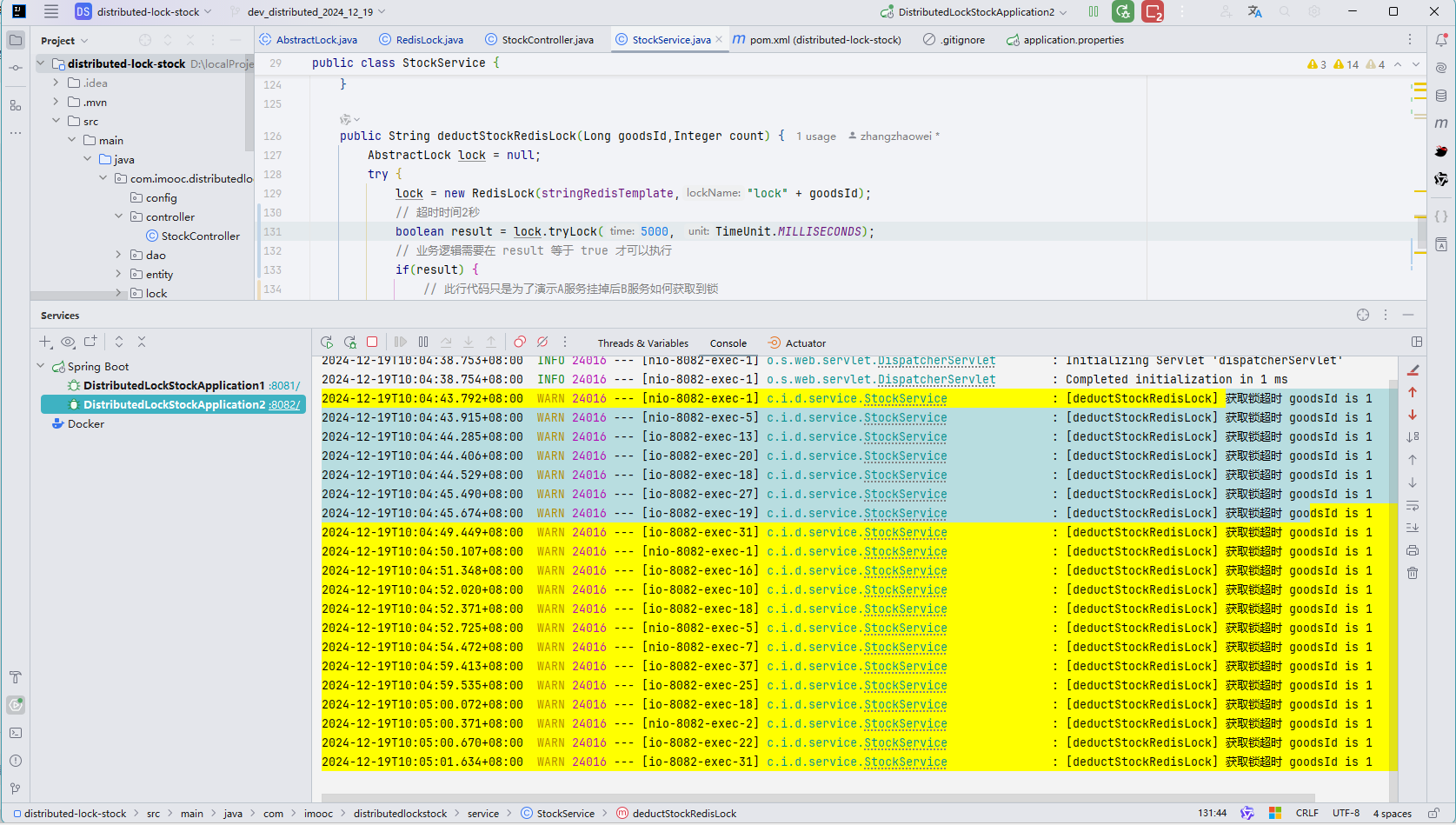Switch to Console tab
This screenshot has width=1456, height=825.
pyautogui.click(x=728, y=343)
